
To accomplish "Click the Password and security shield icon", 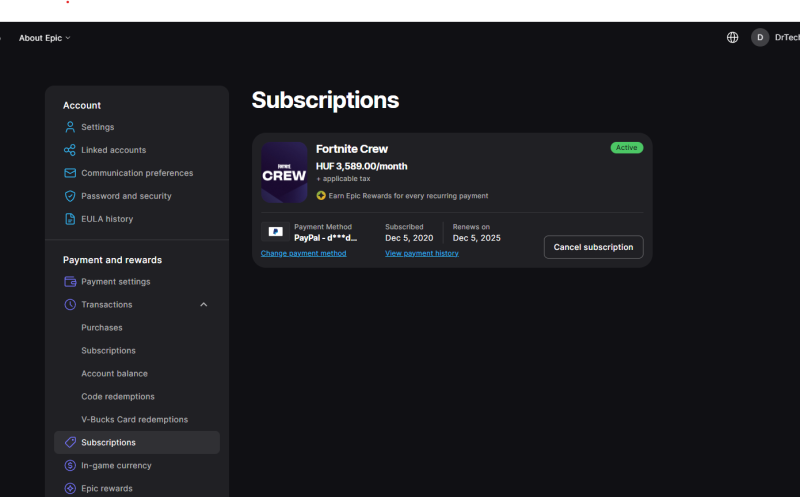I will 70,196.
